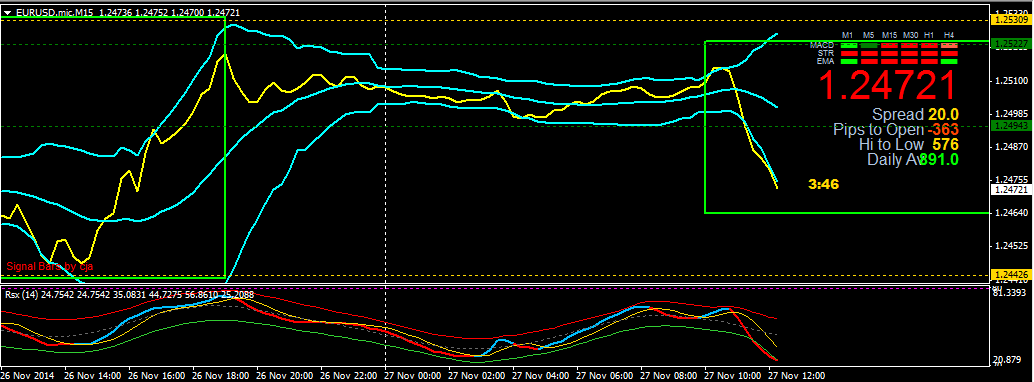Click the EURUSD chart title dropdown triangle
Viewport: 1034px width, 382px height.
[x=7, y=12]
